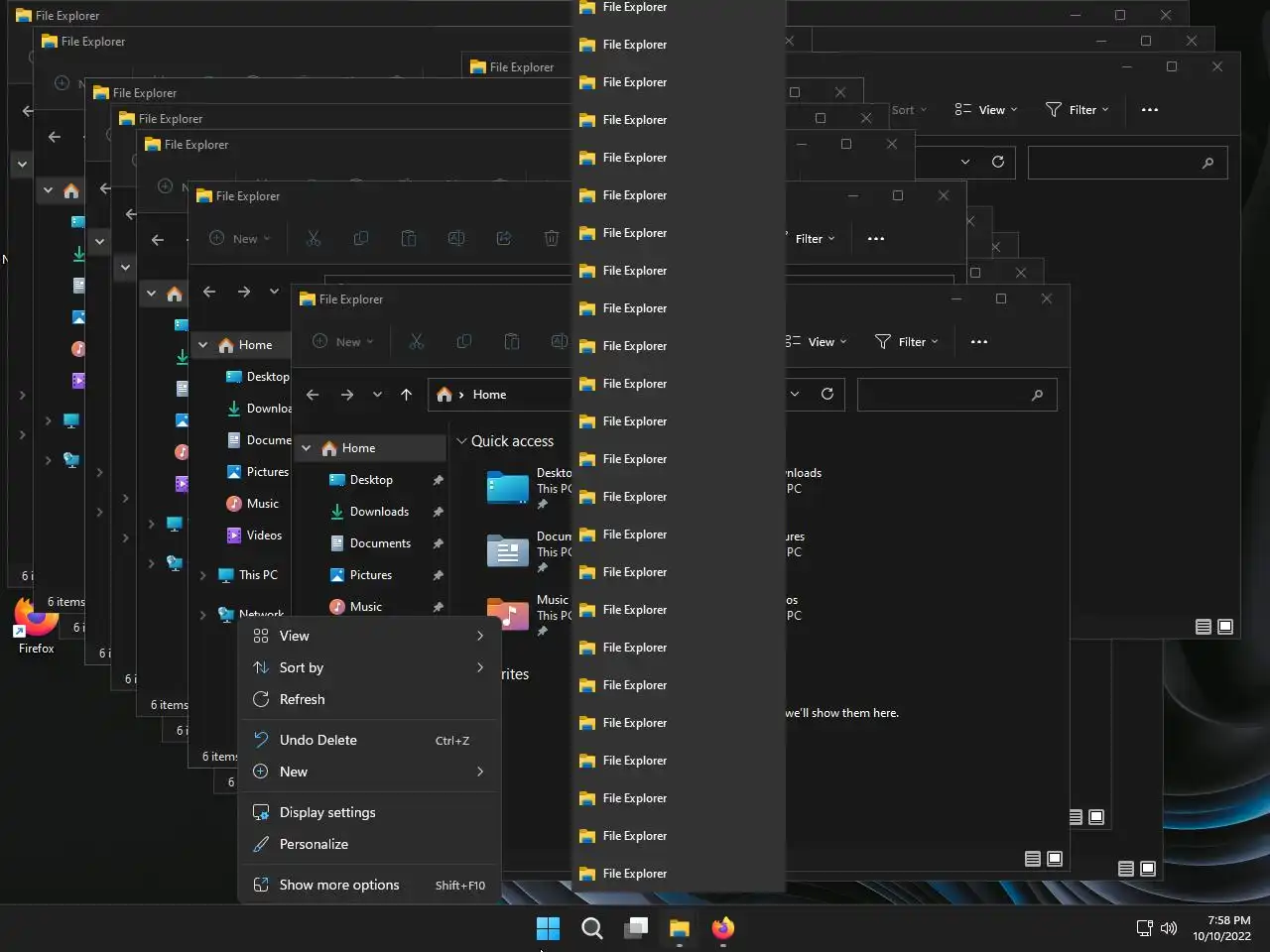Open the New dropdown in the frontmost window

click(x=343, y=341)
